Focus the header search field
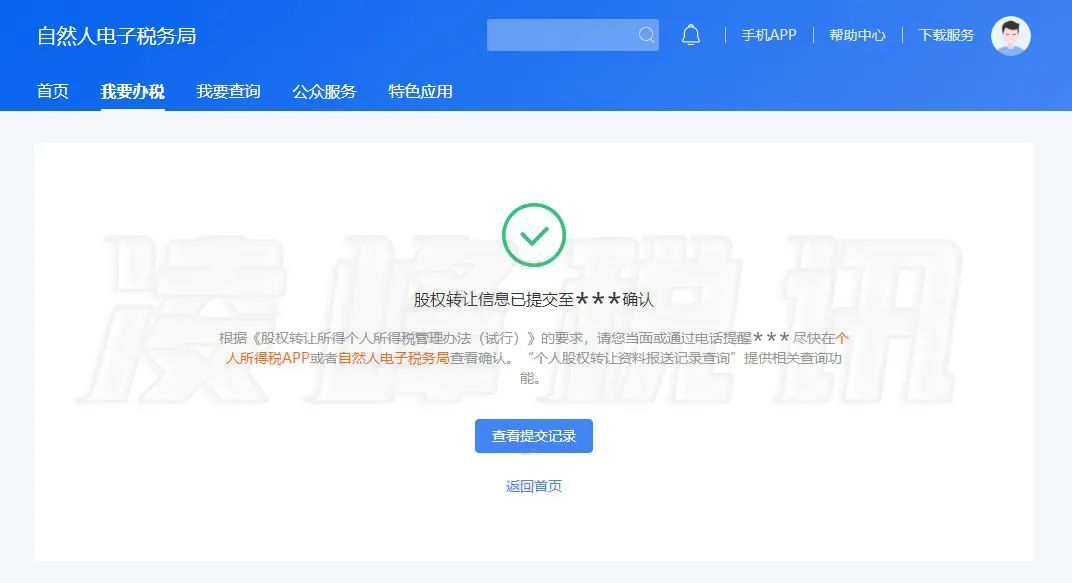 [x=572, y=35]
